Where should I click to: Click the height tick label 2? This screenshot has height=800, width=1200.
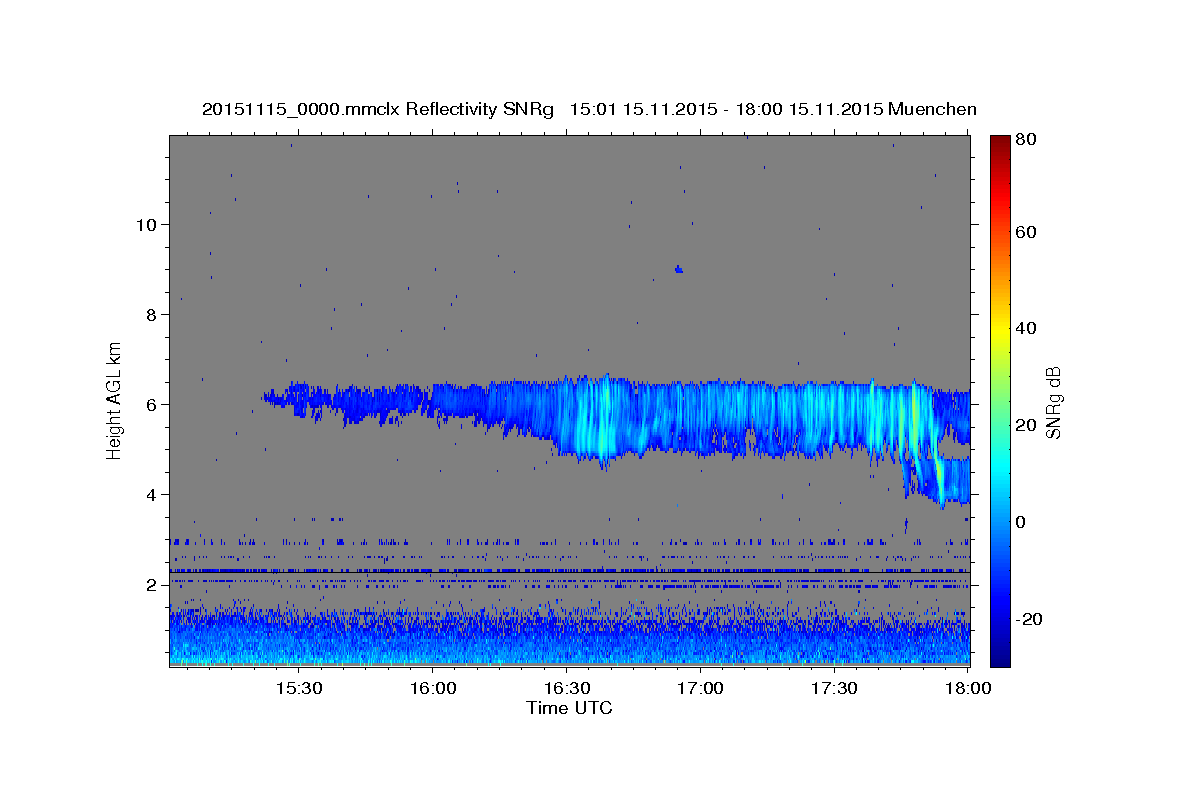pos(149,584)
